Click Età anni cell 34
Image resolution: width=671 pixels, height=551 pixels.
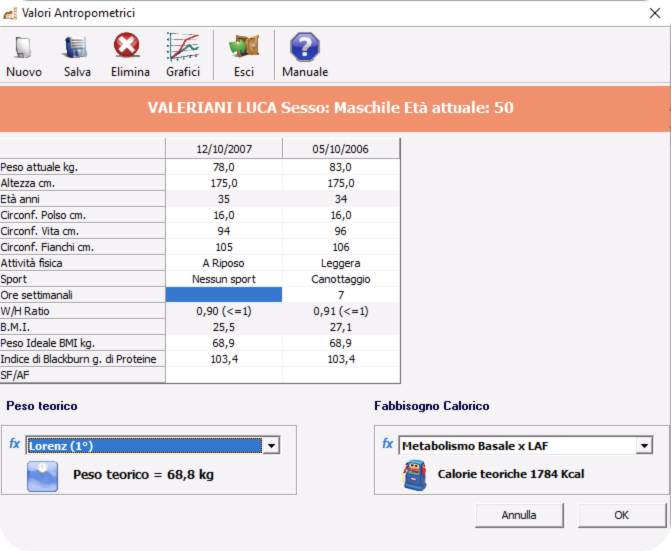[341, 199]
